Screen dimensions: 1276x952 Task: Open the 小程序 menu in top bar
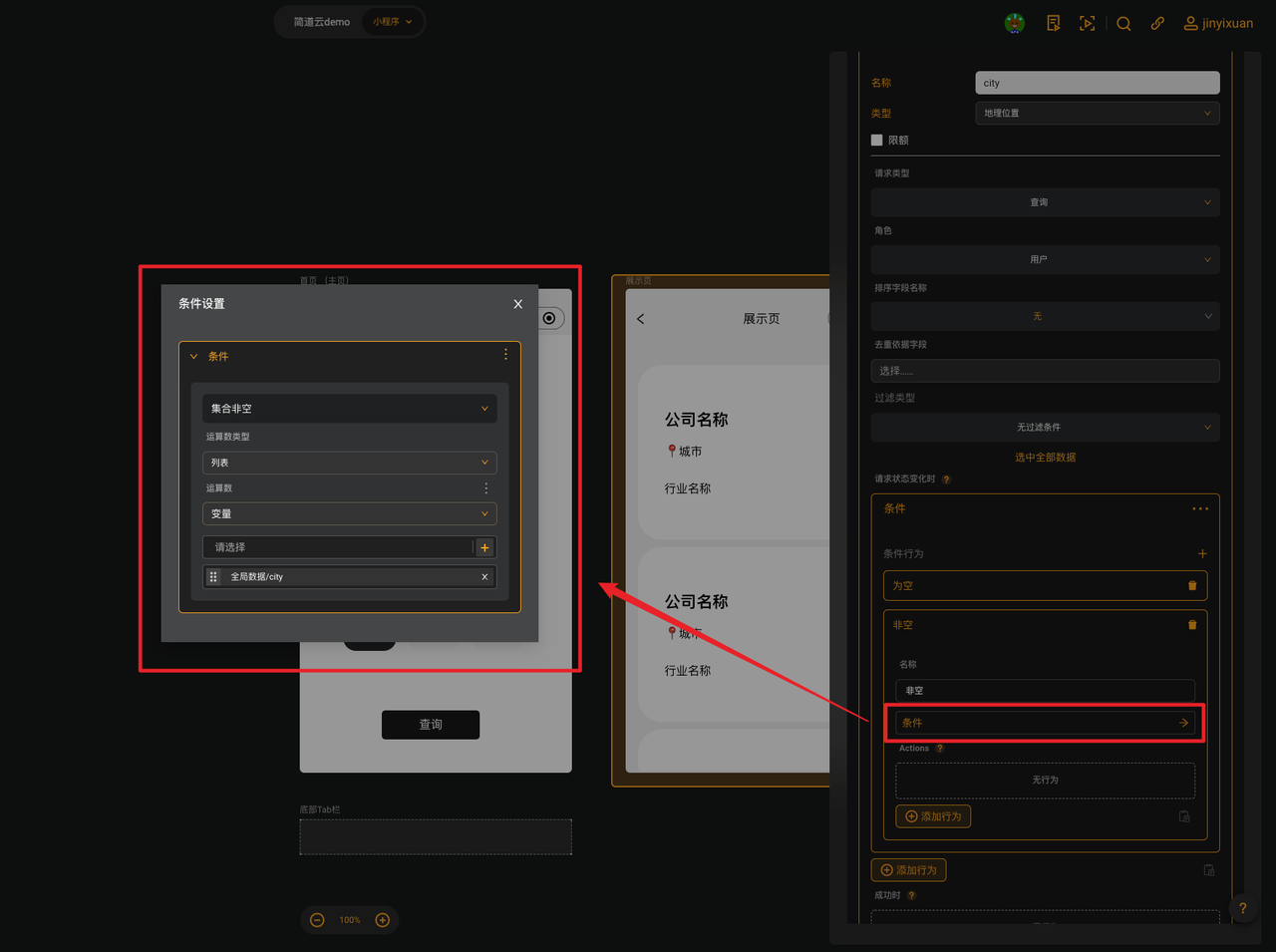(x=392, y=22)
